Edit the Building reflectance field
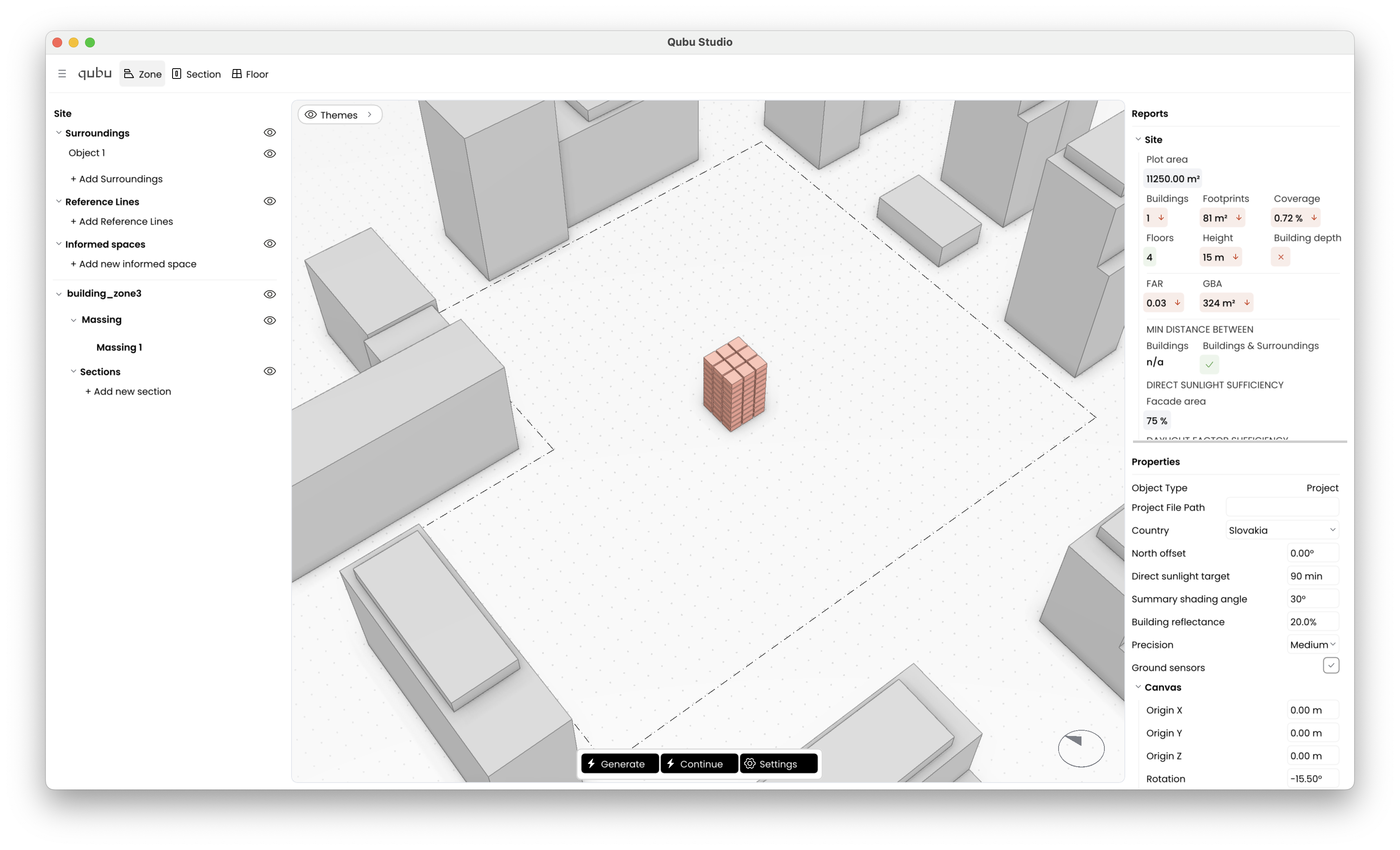This screenshot has width=1400, height=850. 1312,622
